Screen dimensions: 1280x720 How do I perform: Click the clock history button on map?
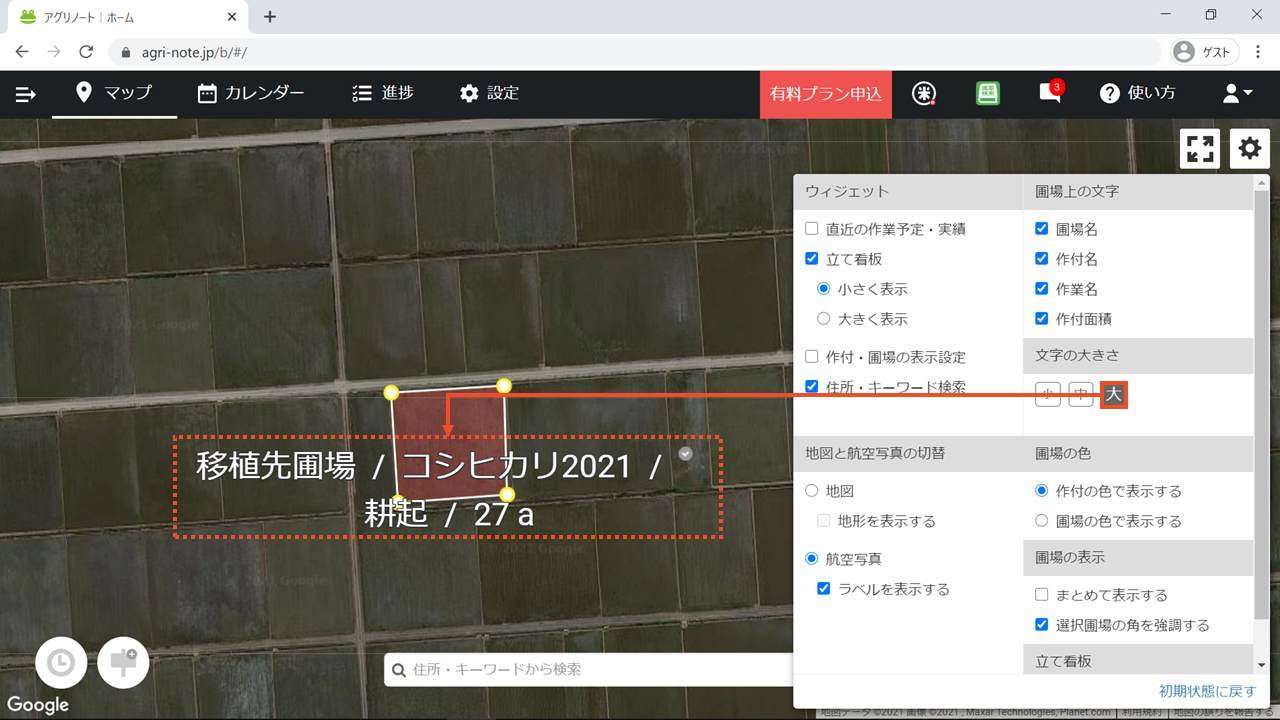61,663
